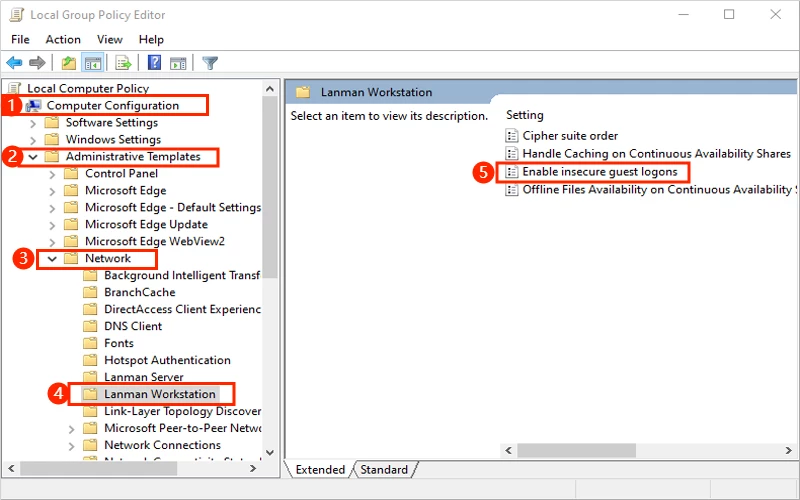Click the Local Computer Policy document icon
The height and width of the screenshot is (500, 800).
pyautogui.click(x=15, y=88)
